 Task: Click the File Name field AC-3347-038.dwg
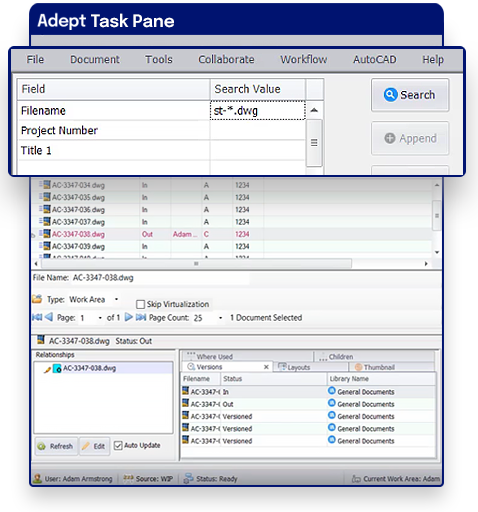pos(161,278)
